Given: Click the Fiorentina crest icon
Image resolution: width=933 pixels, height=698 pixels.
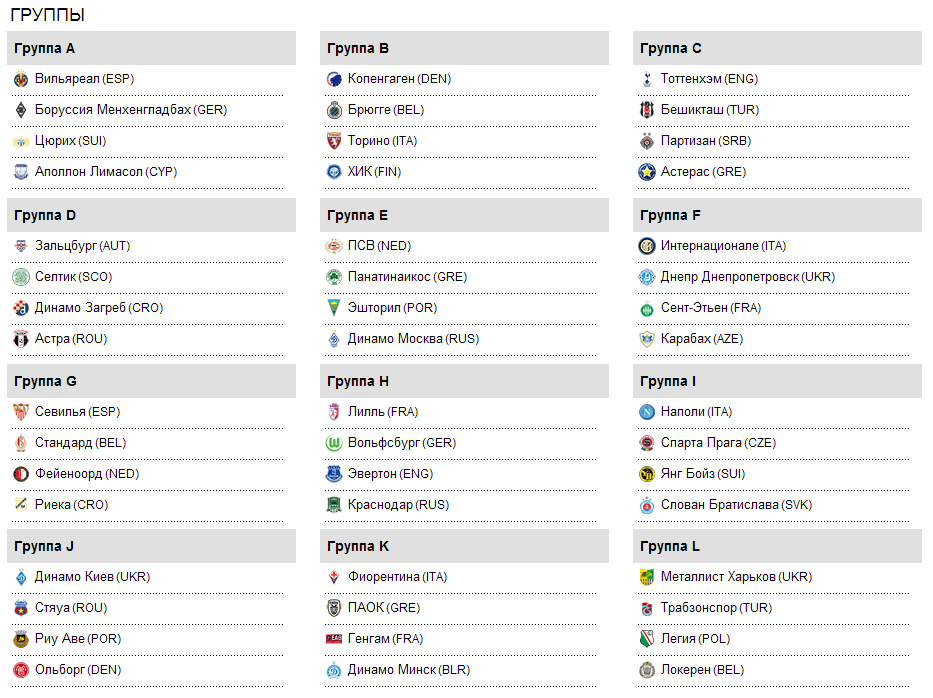Looking at the screenshot, I should pyautogui.click(x=334, y=577).
